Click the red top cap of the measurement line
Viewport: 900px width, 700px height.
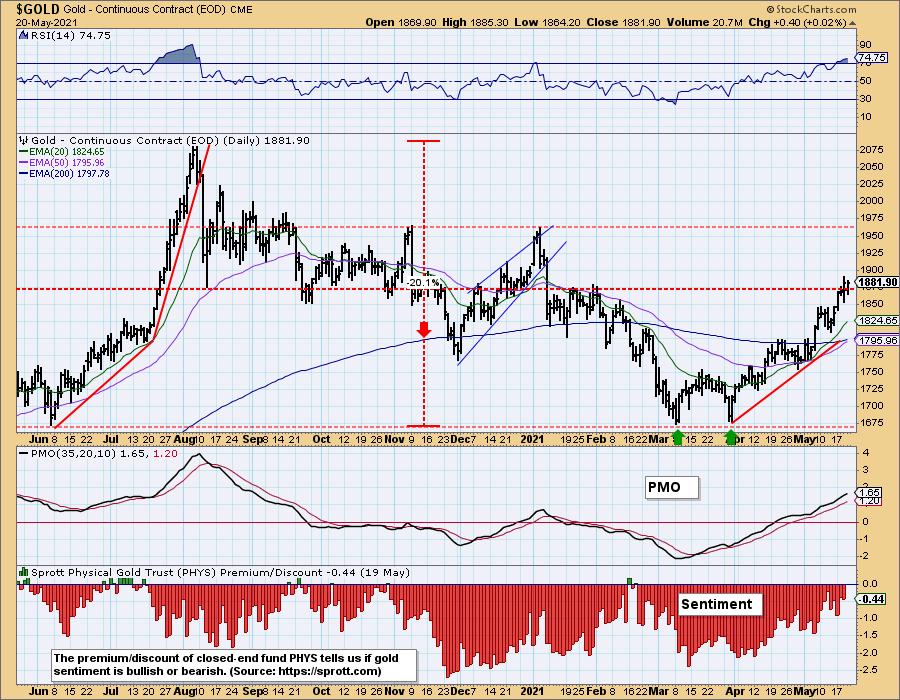424,141
